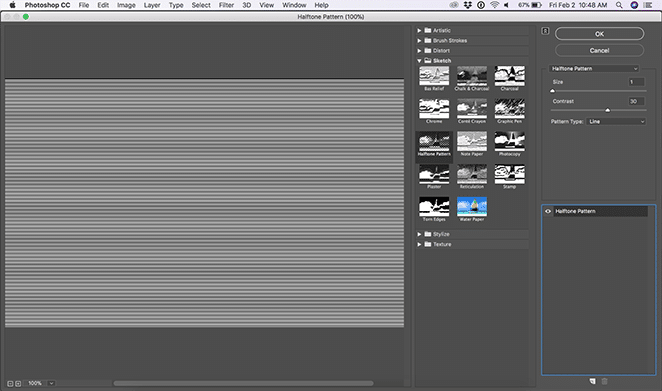Open the Help menu
The image size is (662, 391).
pyautogui.click(x=321, y=5)
